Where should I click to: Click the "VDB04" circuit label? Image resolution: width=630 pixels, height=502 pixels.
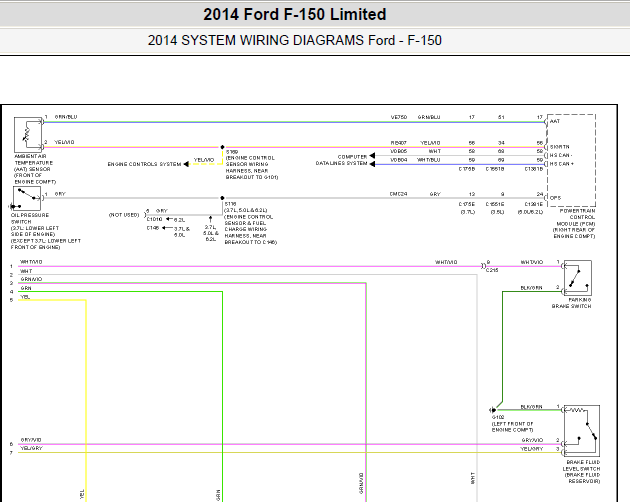[x=399, y=160]
